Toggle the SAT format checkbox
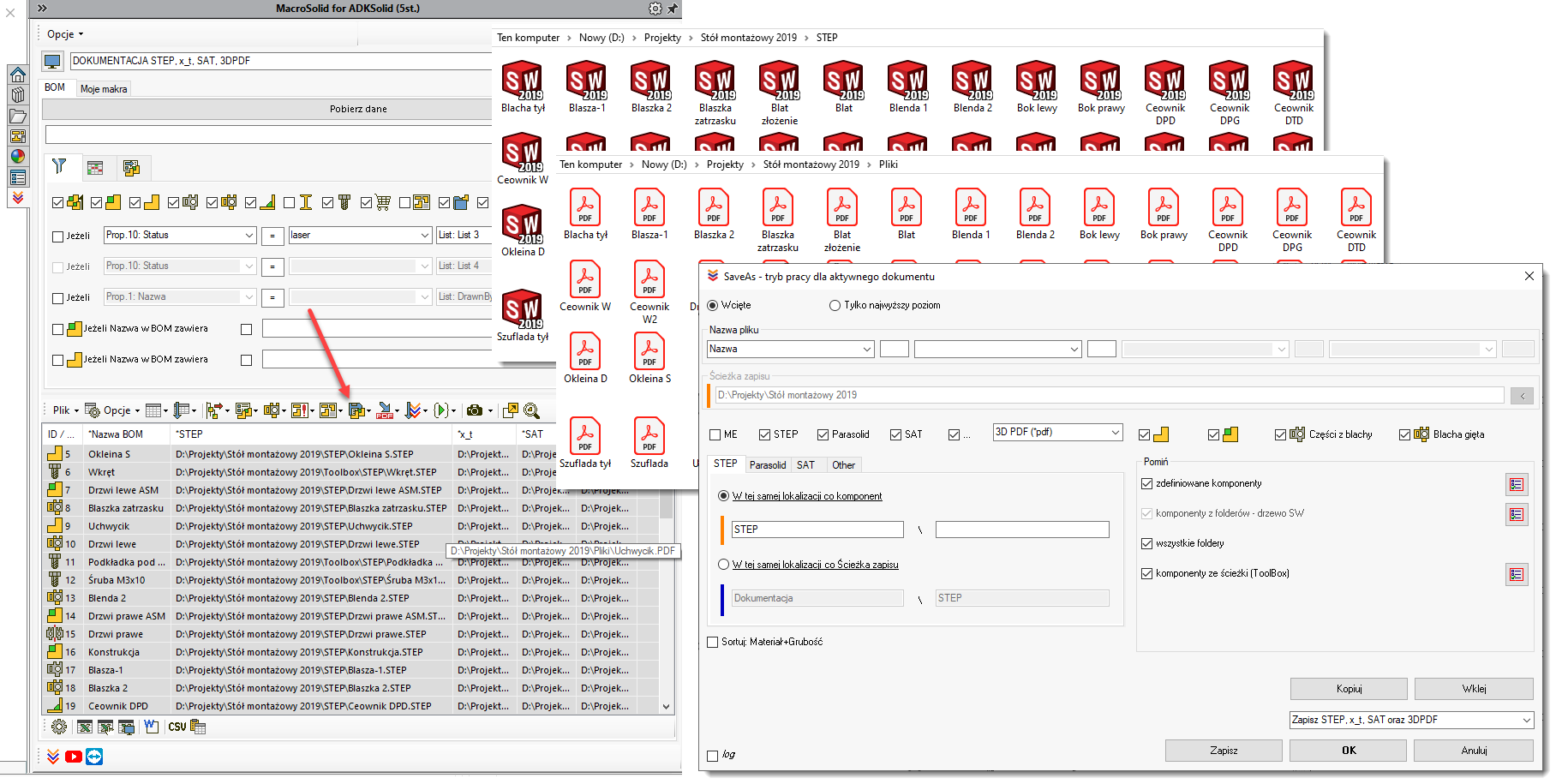 point(895,435)
